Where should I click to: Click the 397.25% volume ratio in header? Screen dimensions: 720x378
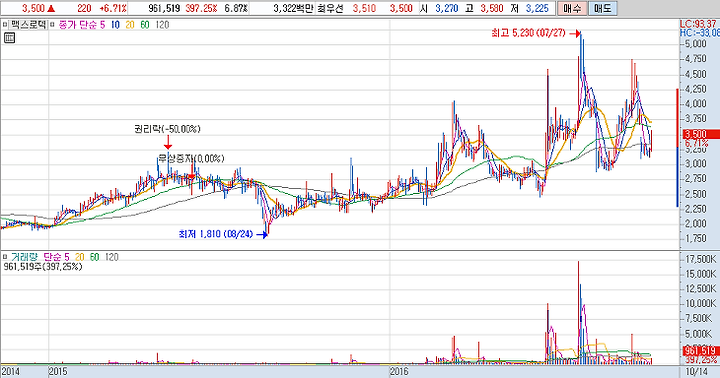tap(201, 8)
